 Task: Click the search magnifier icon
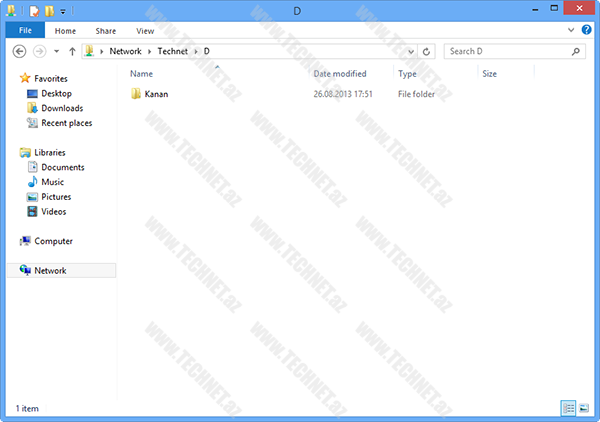(x=576, y=51)
